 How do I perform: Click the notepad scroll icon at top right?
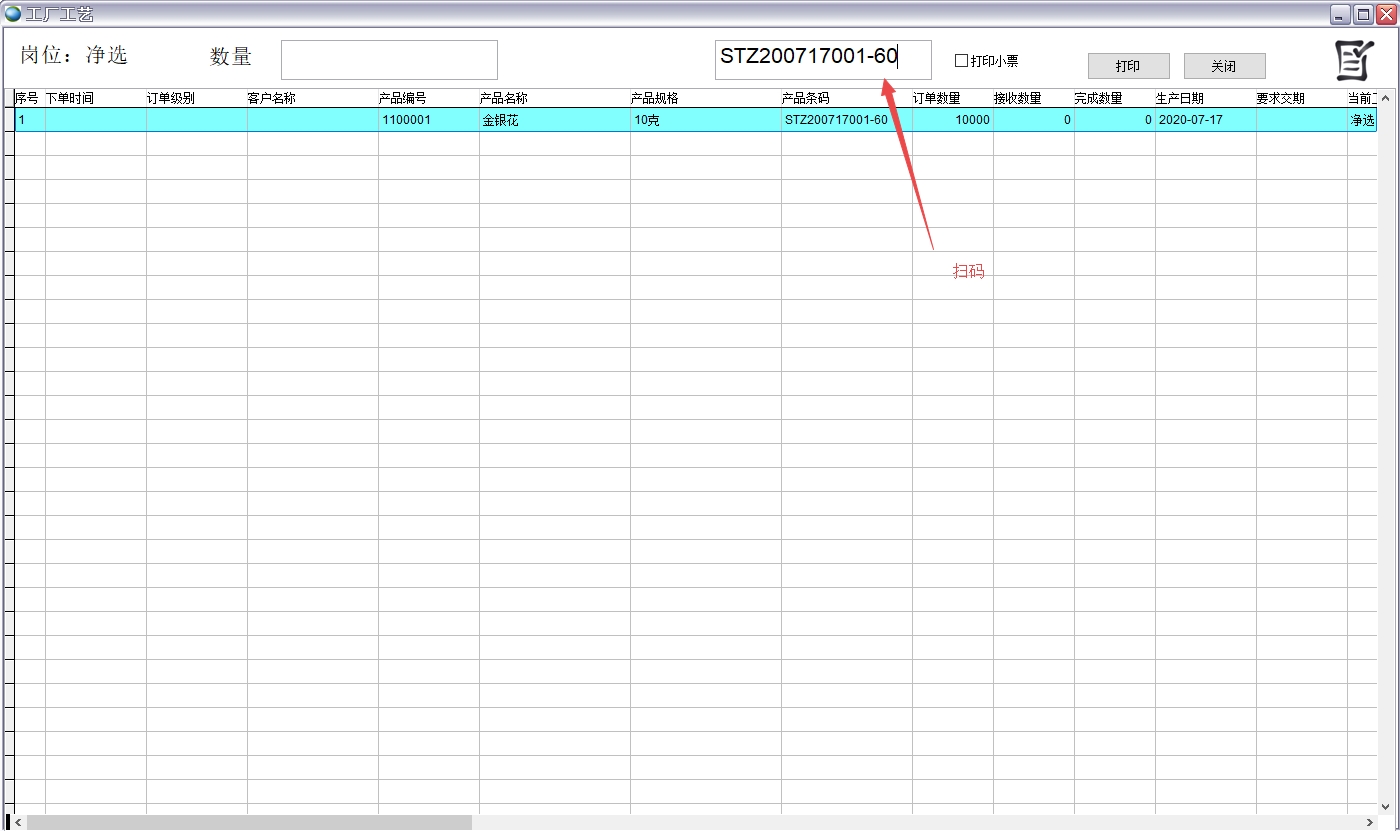[1354, 61]
